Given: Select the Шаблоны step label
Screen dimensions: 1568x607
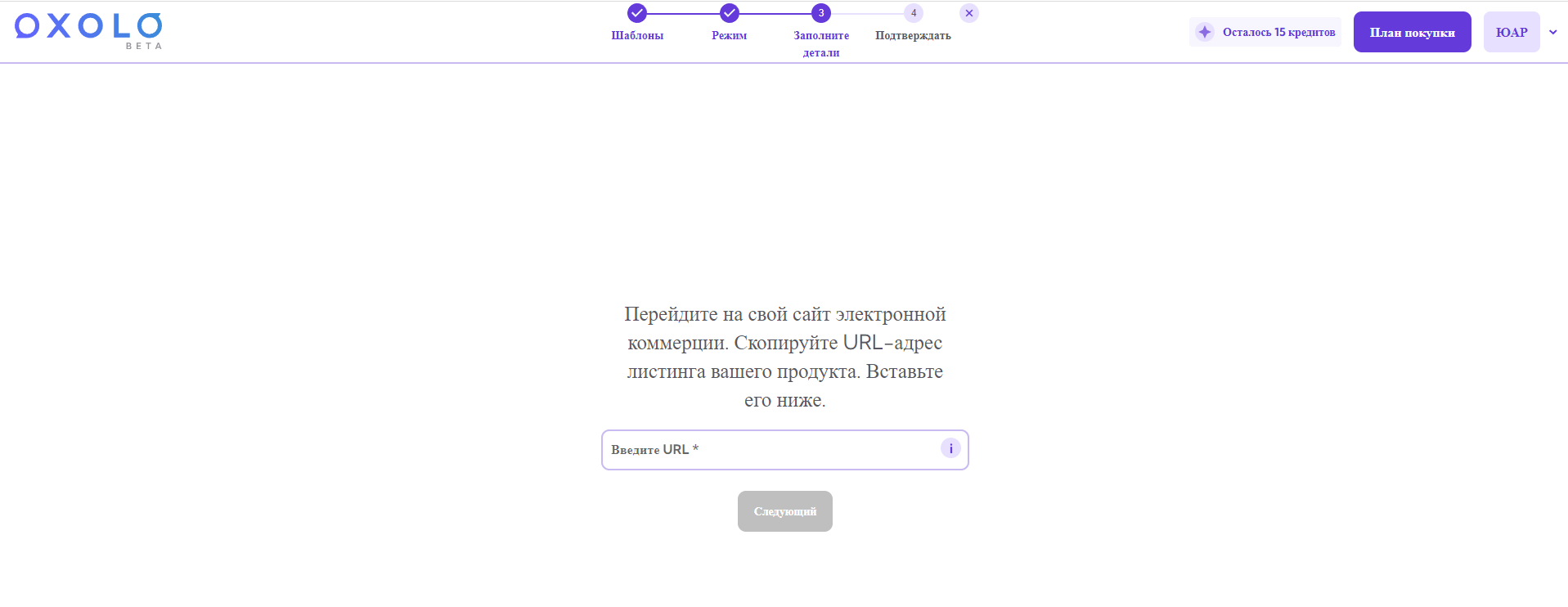Looking at the screenshot, I should [x=637, y=35].
